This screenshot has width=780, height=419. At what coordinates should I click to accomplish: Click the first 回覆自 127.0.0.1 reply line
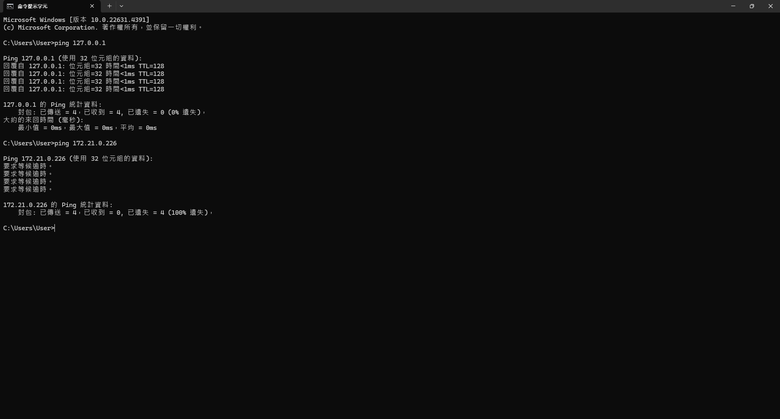[x=84, y=66]
